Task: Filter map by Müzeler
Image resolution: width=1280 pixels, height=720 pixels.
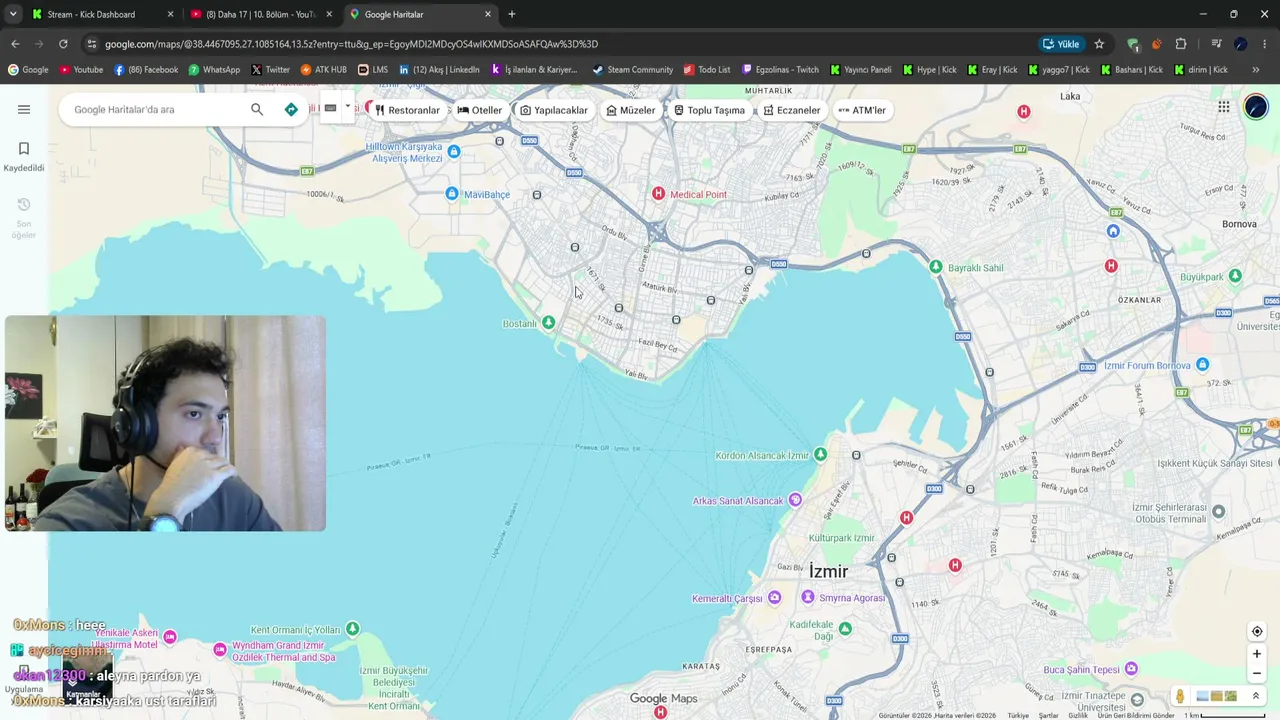Action: [631, 110]
